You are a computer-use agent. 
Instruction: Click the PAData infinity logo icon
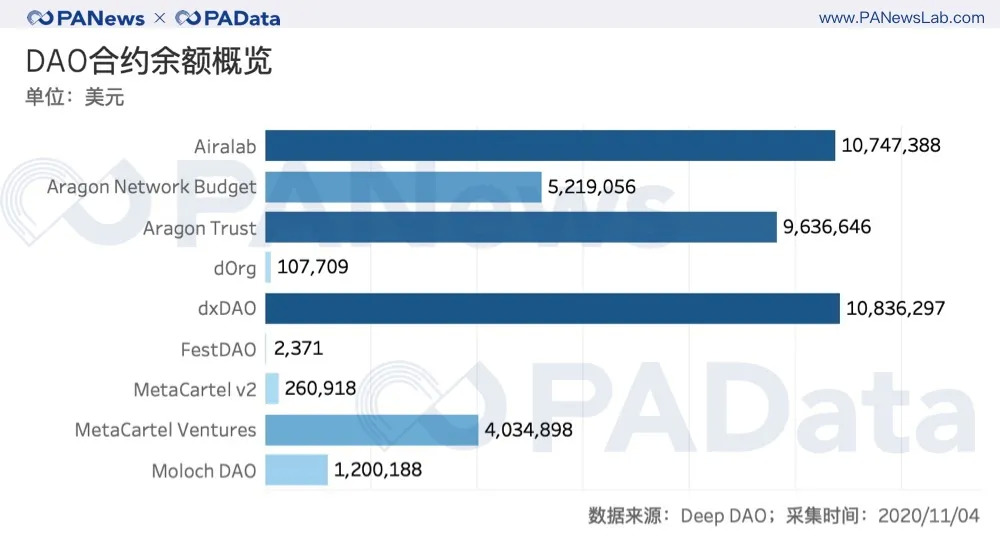coord(188,18)
